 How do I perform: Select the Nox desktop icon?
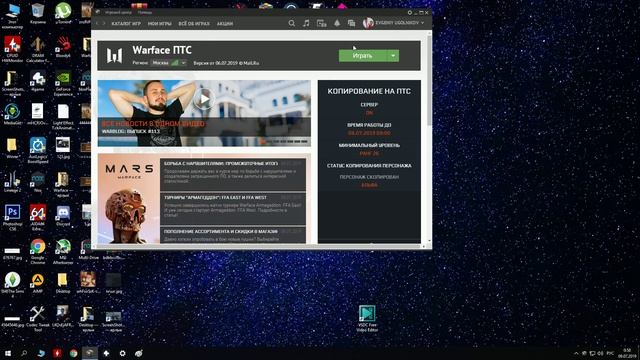[38, 182]
